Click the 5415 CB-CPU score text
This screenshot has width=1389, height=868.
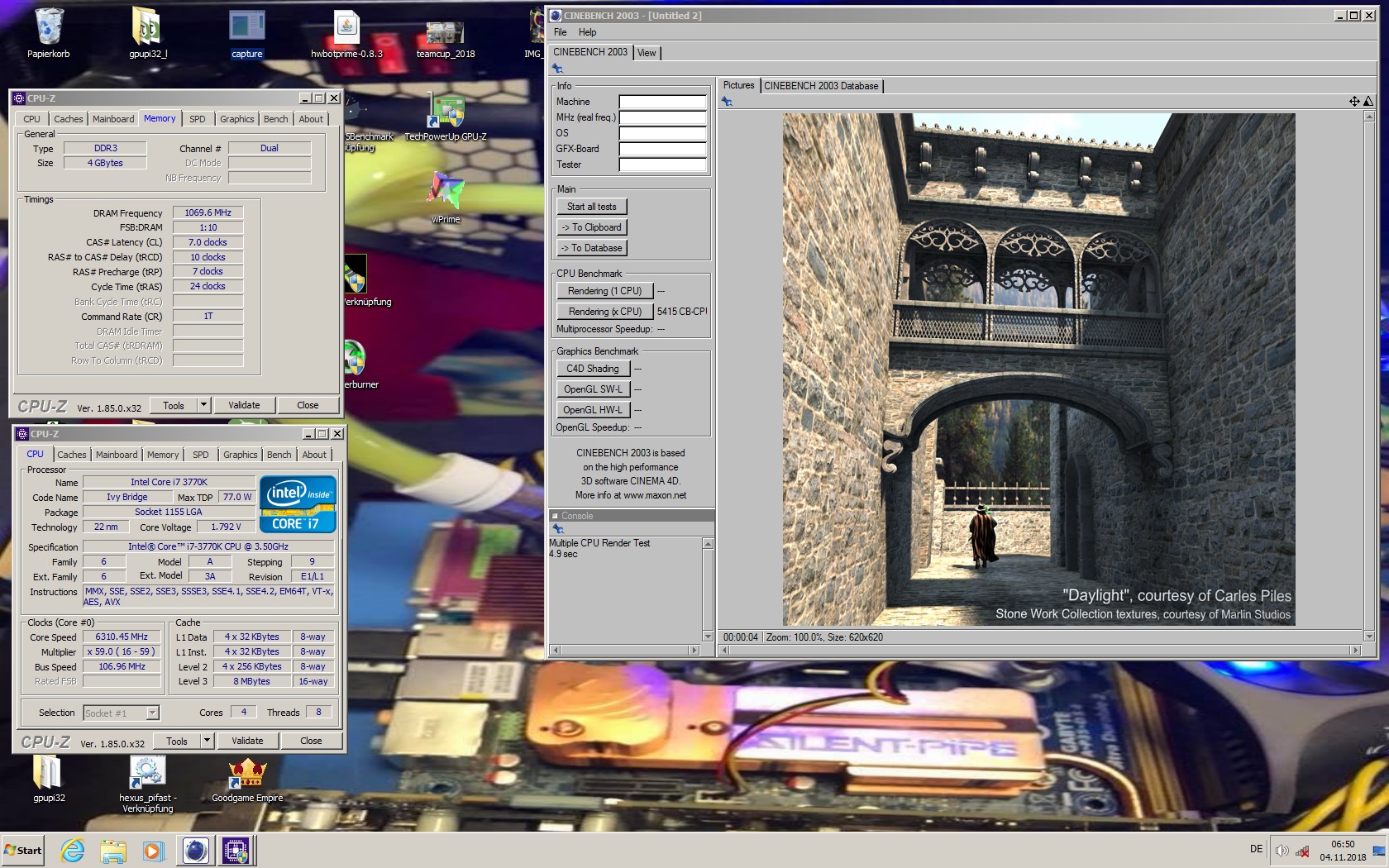[x=682, y=312]
